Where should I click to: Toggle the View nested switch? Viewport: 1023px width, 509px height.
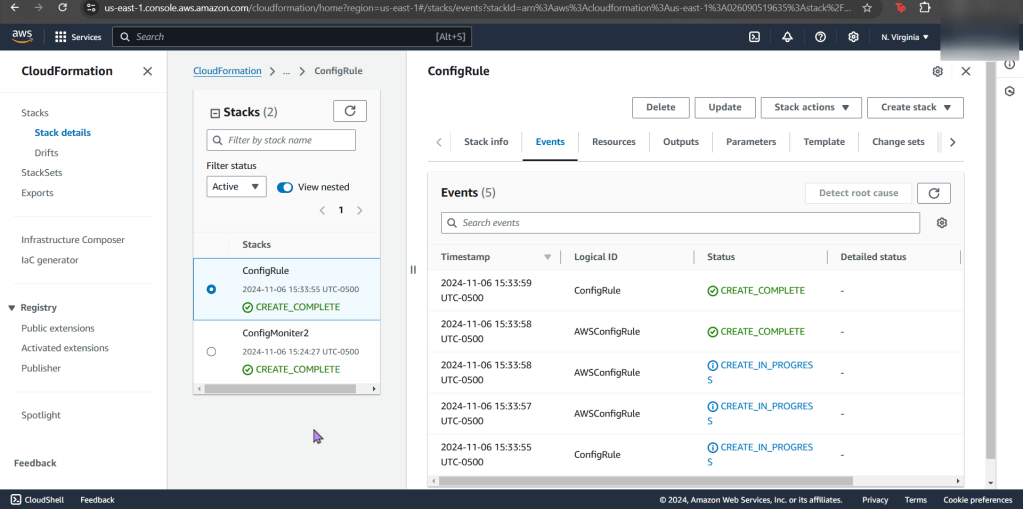(x=285, y=187)
